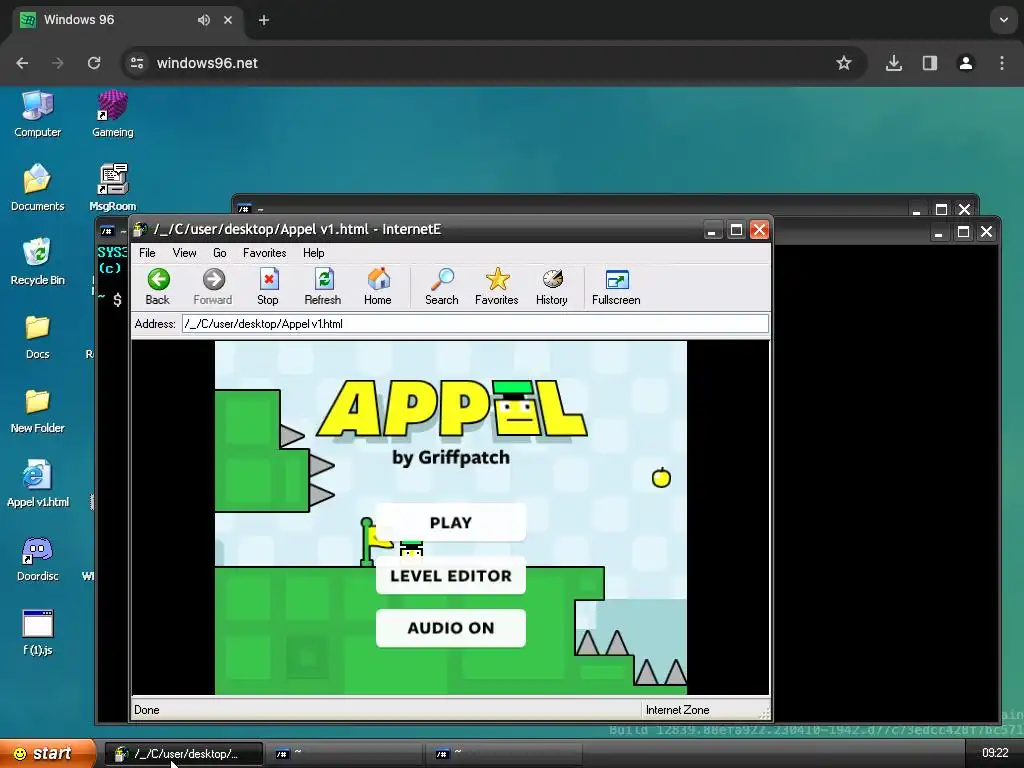1024x768 pixels.
Task: View Chrome site information icon
Action: [137, 63]
